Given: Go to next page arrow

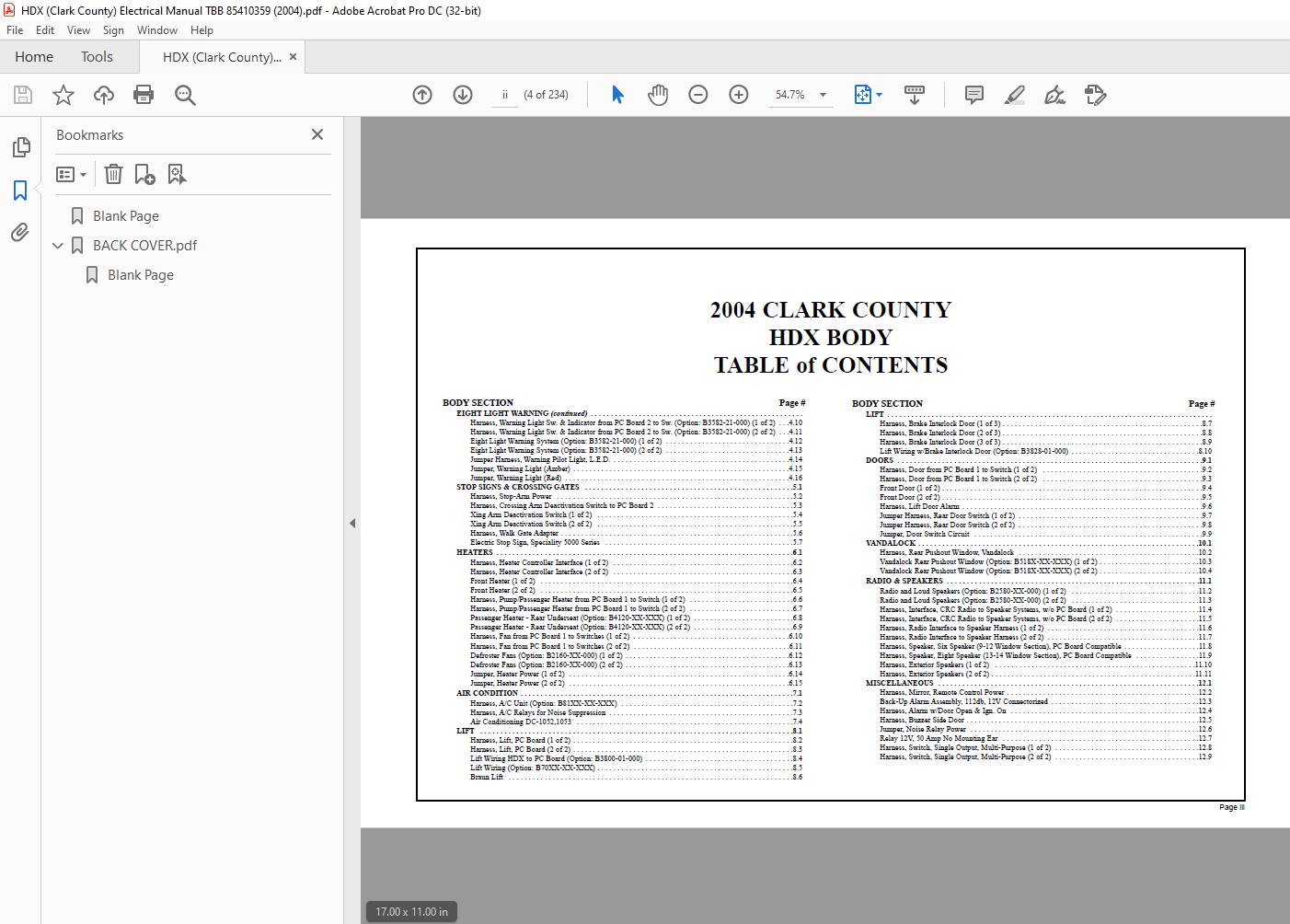Looking at the screenshot, I should tap(463, 95).
